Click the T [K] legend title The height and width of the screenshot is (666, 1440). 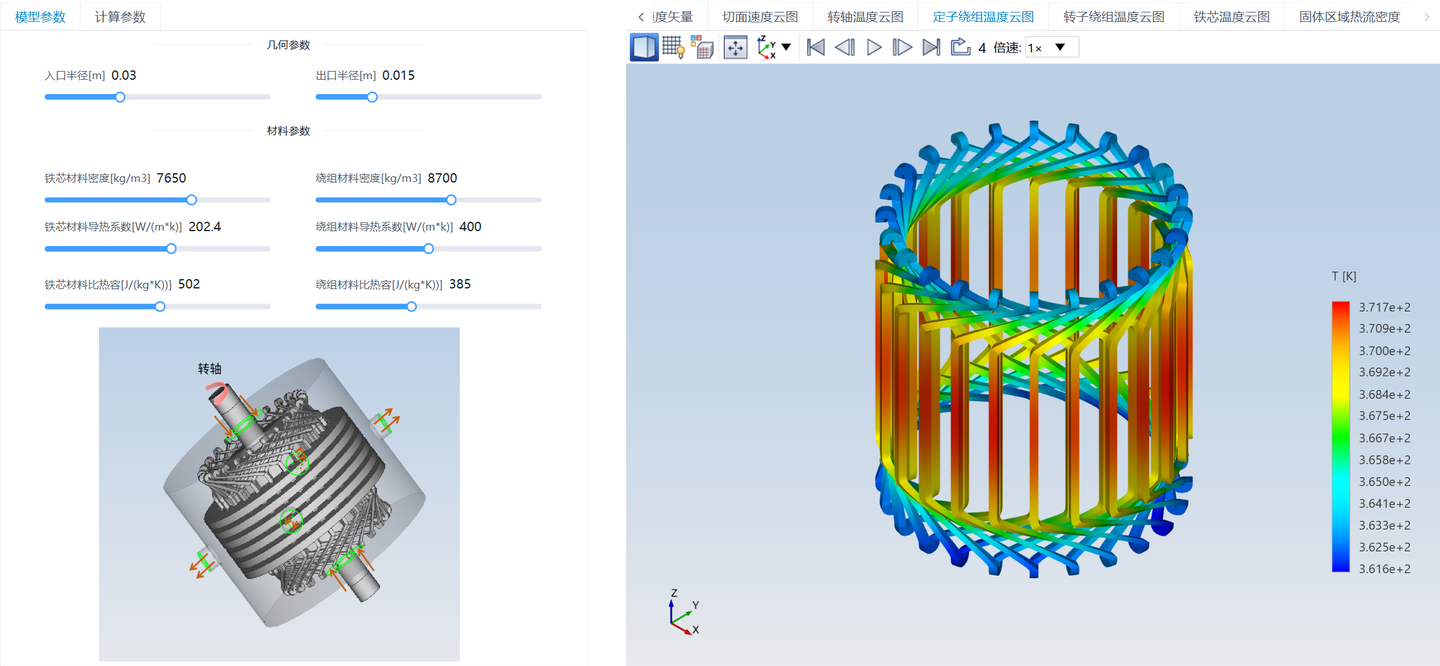1344,276
